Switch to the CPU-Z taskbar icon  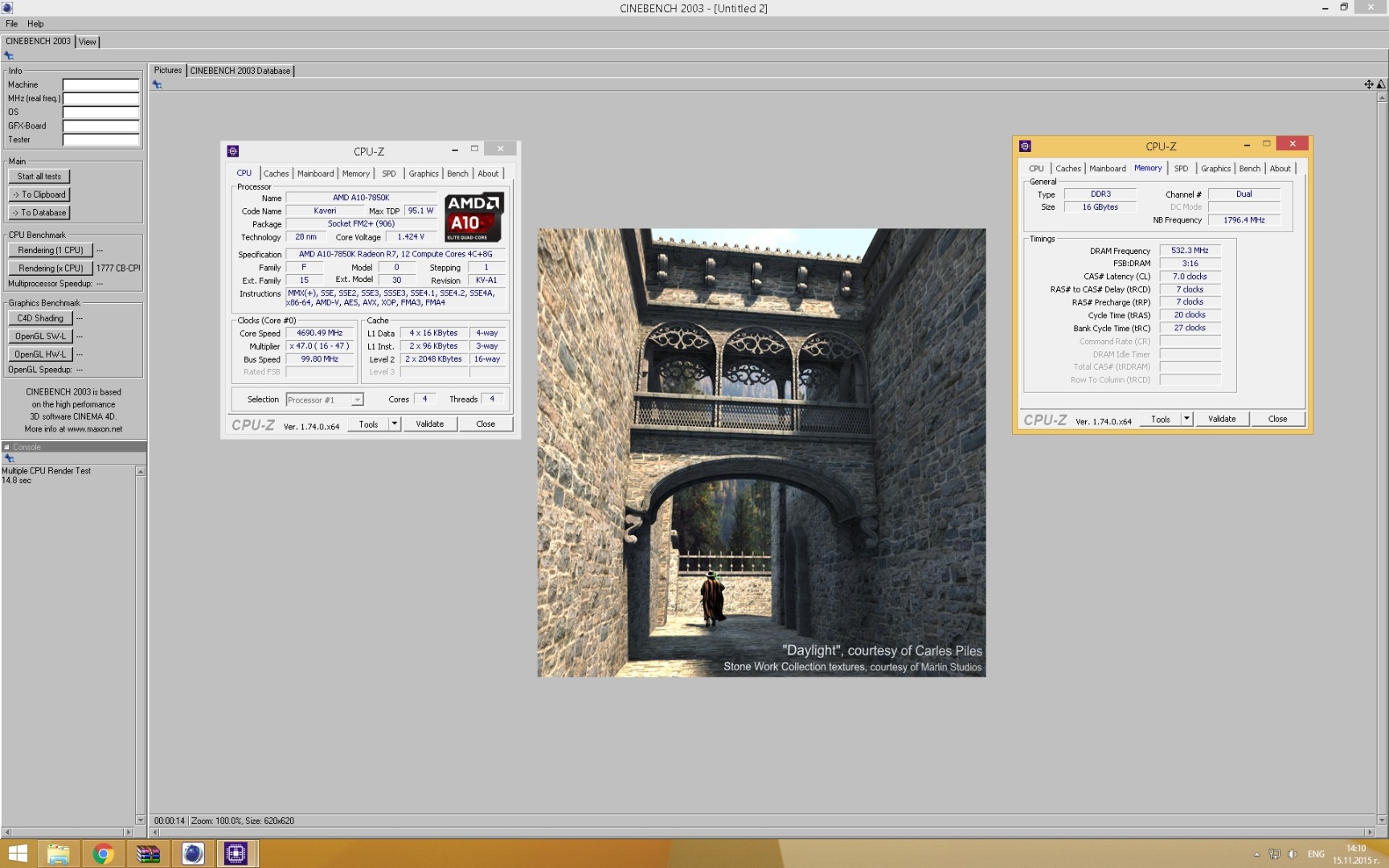[x=236, y=854]
